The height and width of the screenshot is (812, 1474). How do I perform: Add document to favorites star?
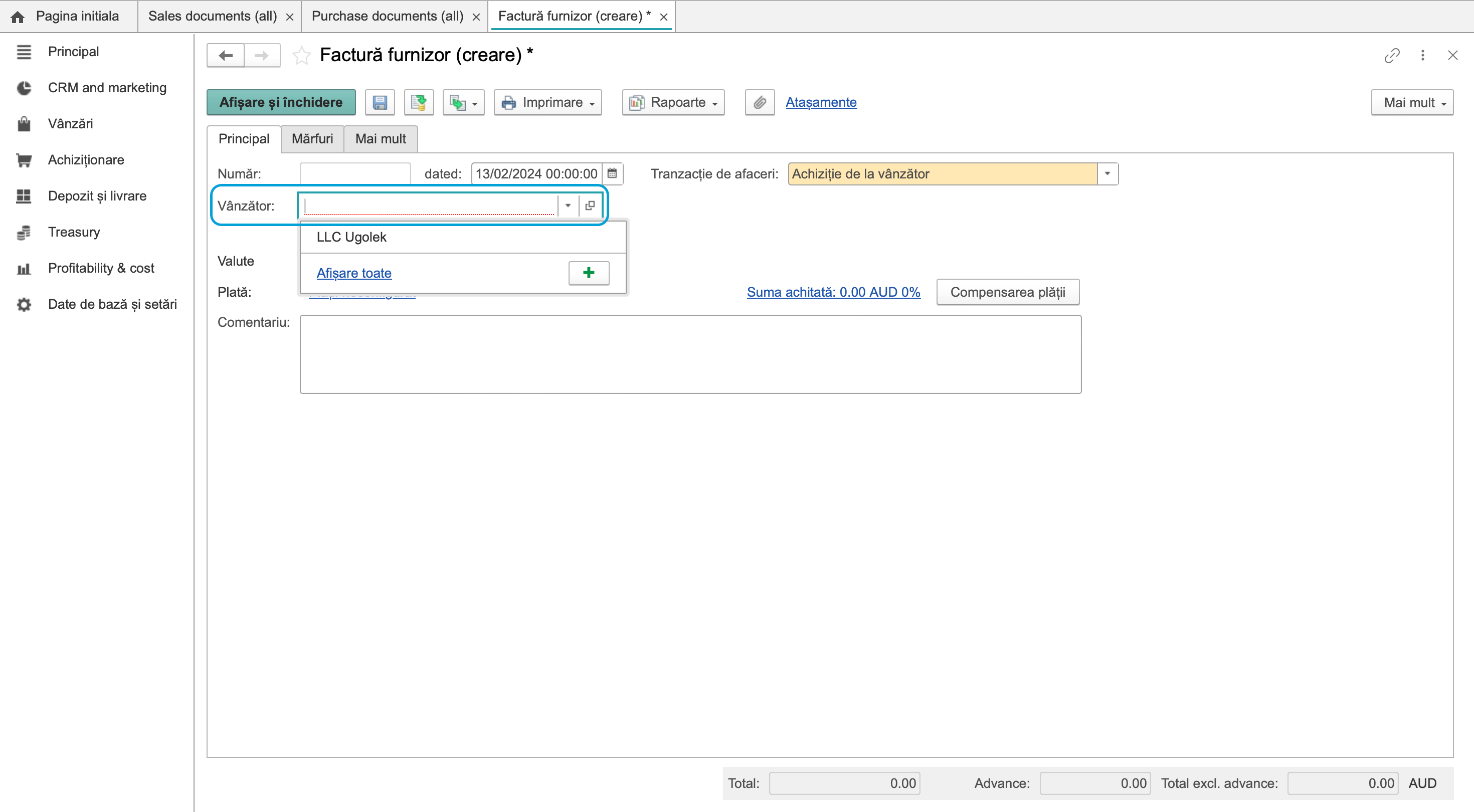pos(301,56)
